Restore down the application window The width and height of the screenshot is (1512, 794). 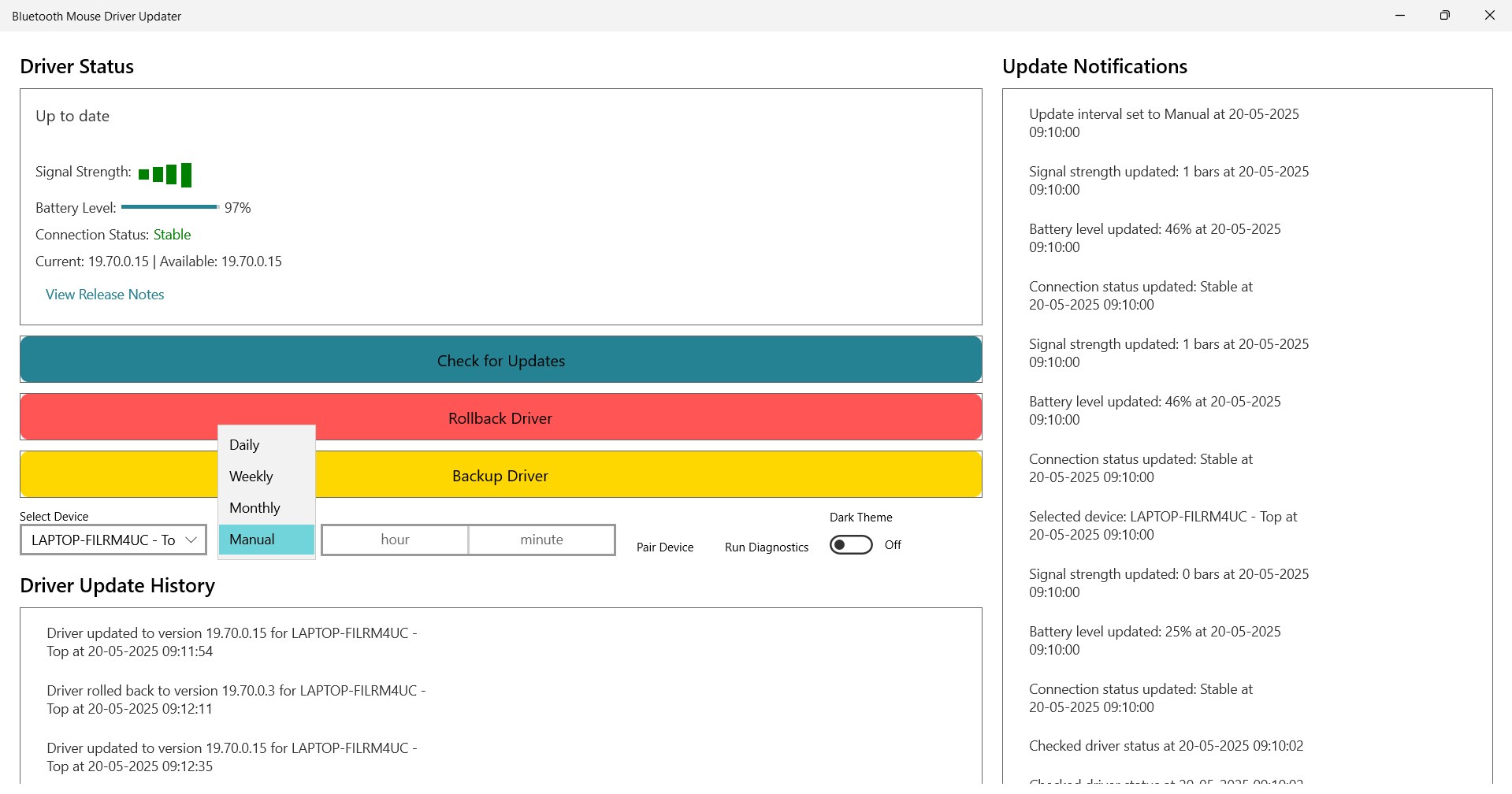click(x=1445, y=16)
